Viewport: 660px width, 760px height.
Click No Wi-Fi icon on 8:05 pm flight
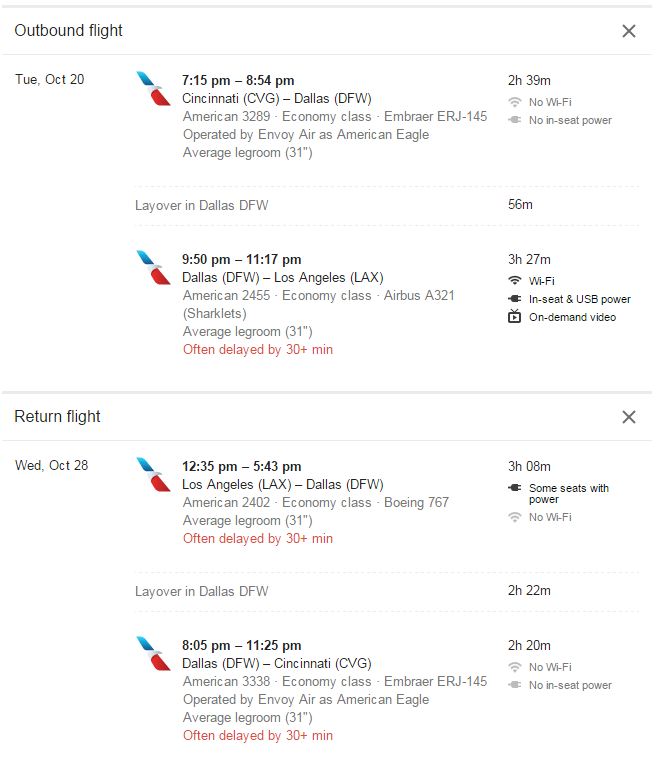click(x=515, y=667)
